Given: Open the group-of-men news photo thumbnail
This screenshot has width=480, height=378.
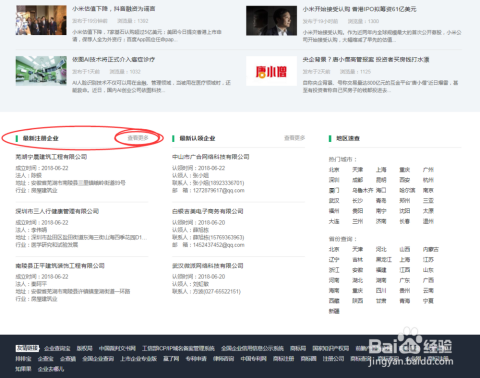Looking at the screenshot, I should [x=41, y=20].
